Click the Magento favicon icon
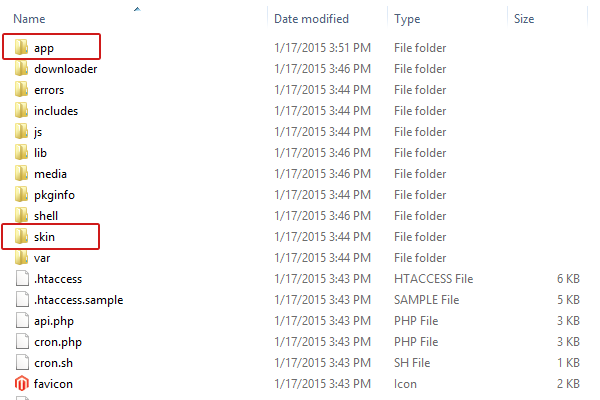 21,384
